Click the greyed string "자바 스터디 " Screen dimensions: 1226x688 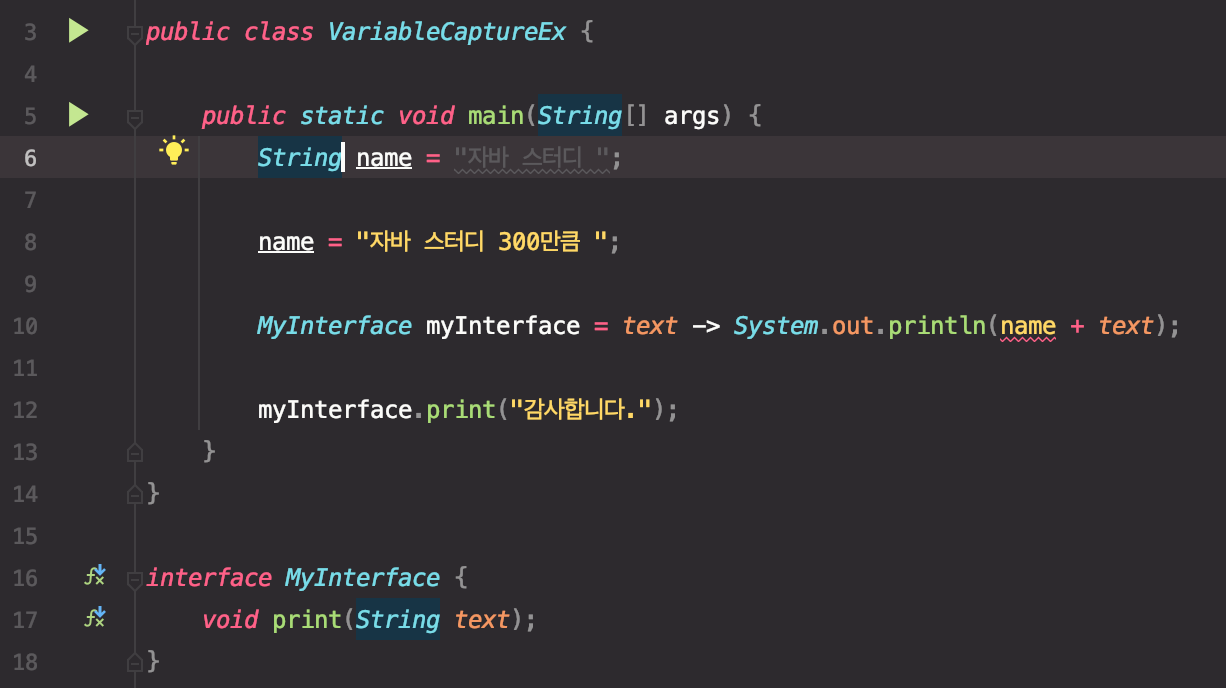(531, 158)
